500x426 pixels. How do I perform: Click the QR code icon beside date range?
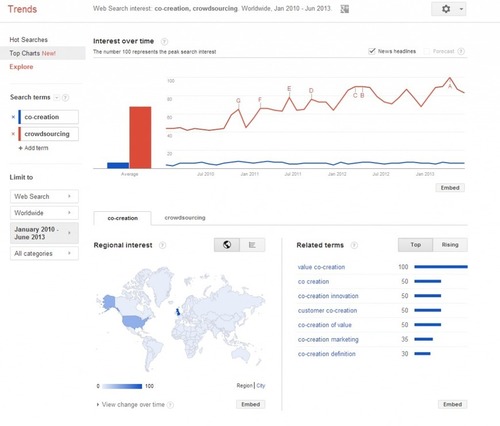[x=345, y=9]
